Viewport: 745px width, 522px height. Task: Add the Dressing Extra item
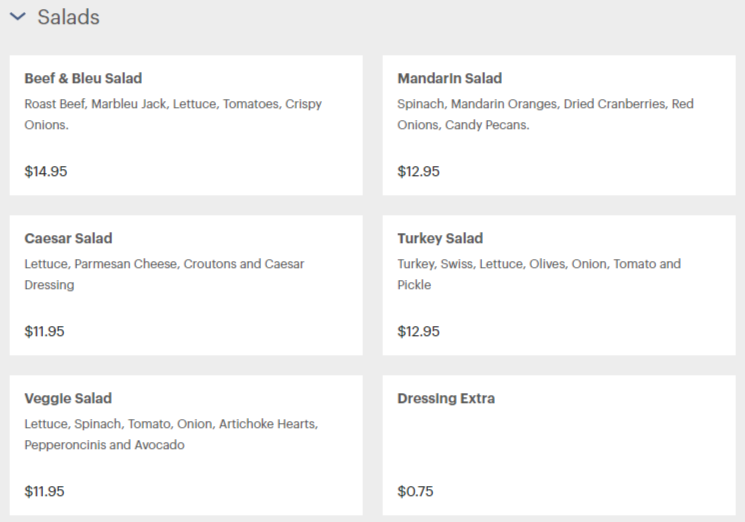(559, 445)
